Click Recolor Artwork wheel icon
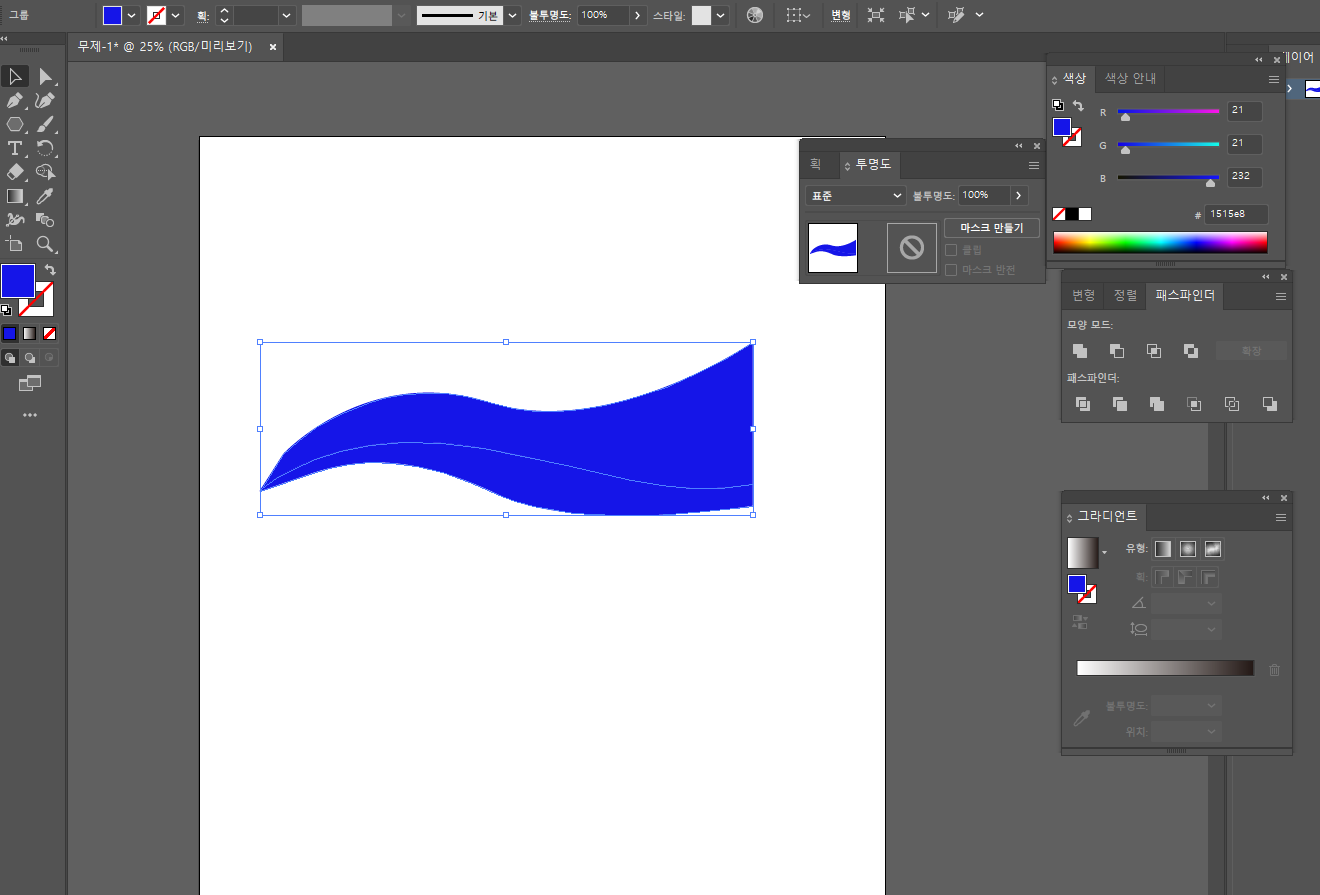This screenshot has width=1320, height=895. click(755, 15)
